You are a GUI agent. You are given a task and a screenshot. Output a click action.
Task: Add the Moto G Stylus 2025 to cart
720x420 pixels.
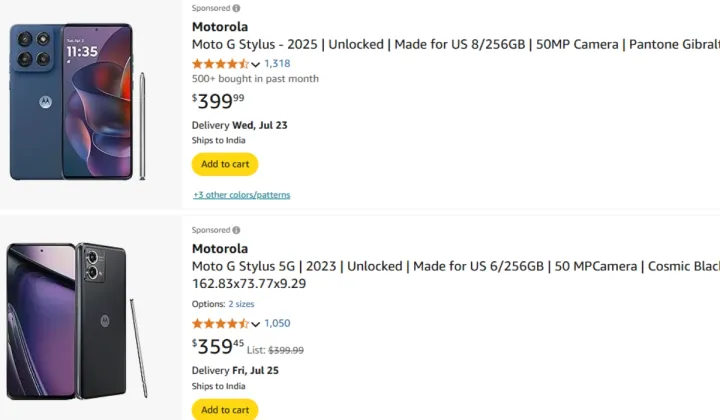(x=225, y=164)
